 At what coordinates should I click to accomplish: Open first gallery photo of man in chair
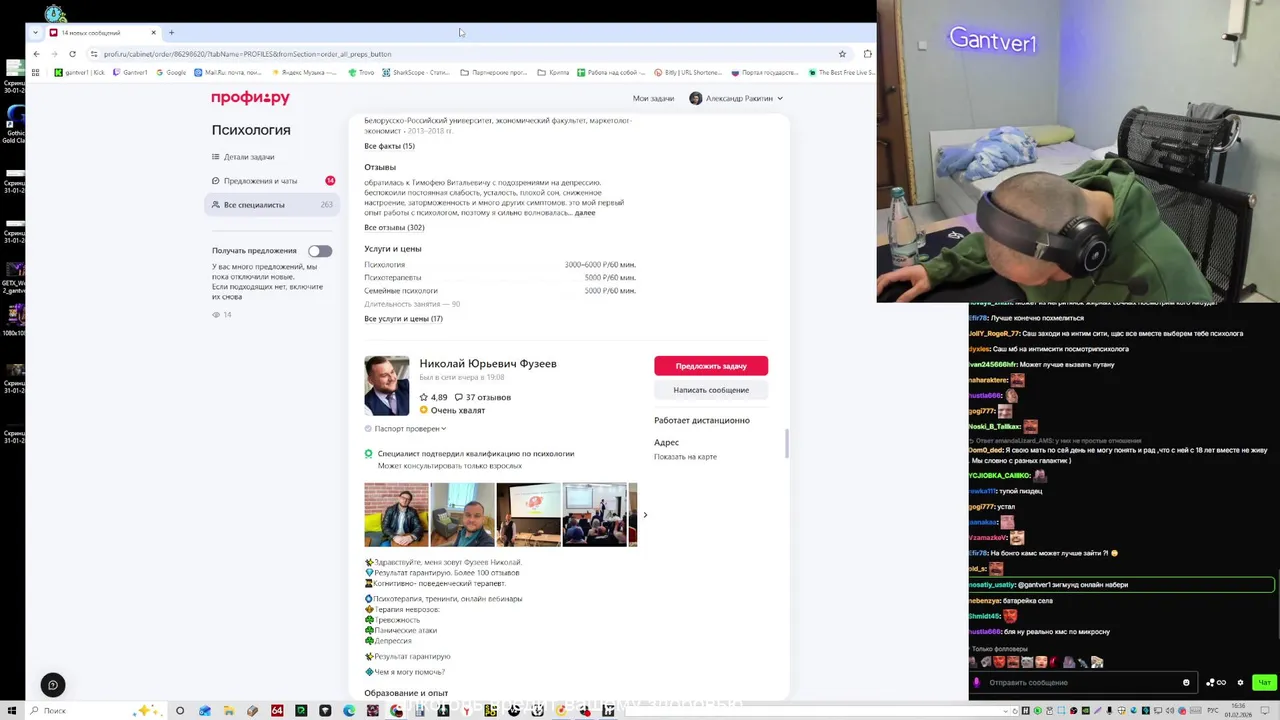(x=396, y=515)
